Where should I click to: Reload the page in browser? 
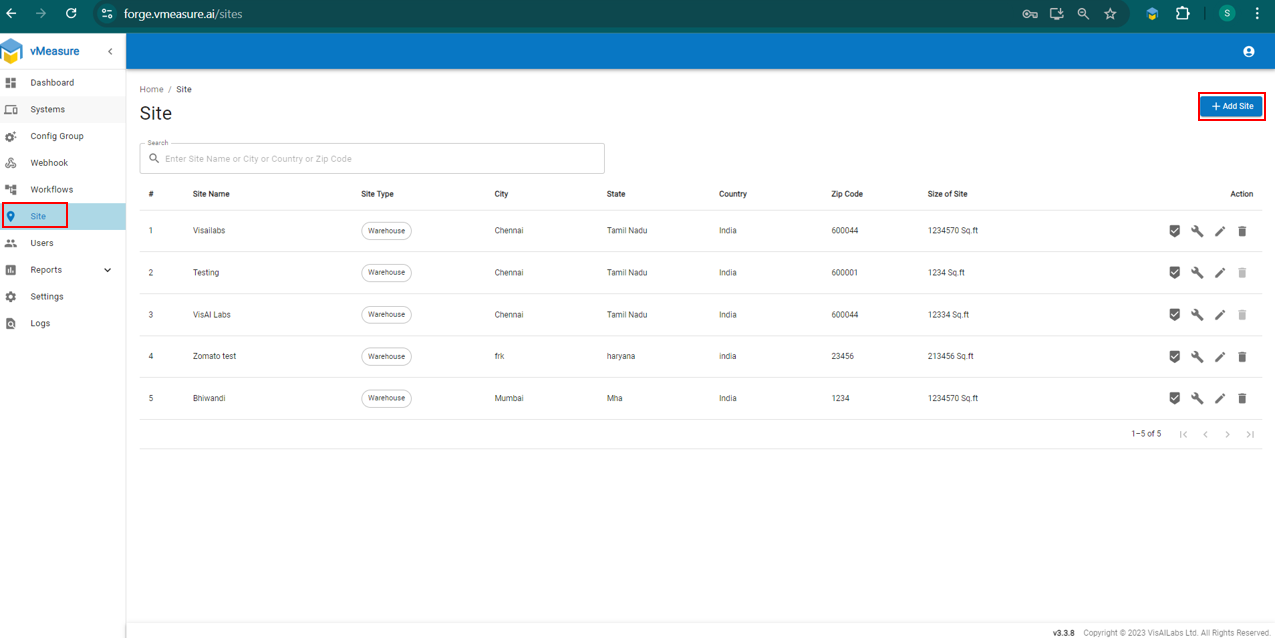pos(71,14)
